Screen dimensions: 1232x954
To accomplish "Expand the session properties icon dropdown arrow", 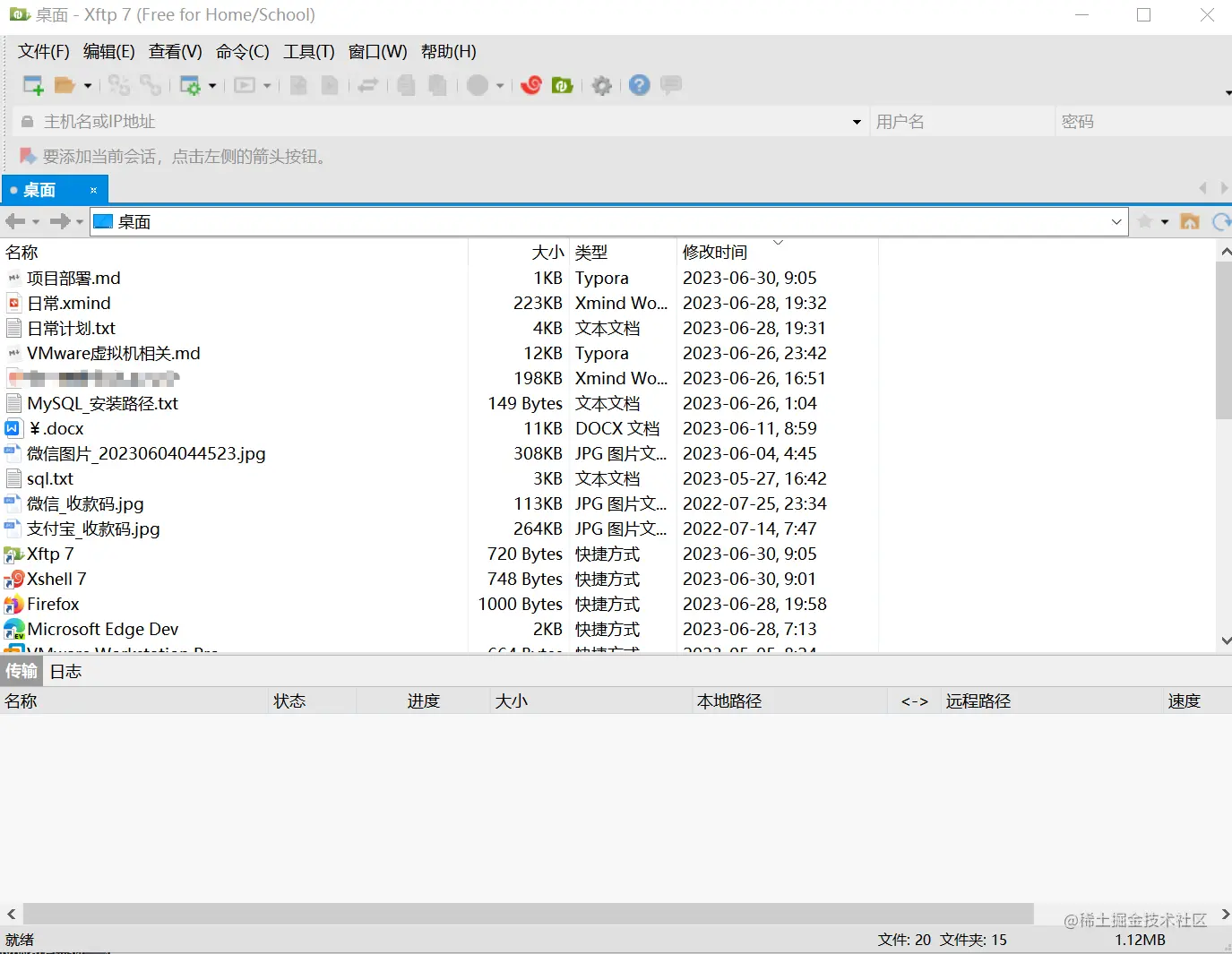I will pos(212,86).
